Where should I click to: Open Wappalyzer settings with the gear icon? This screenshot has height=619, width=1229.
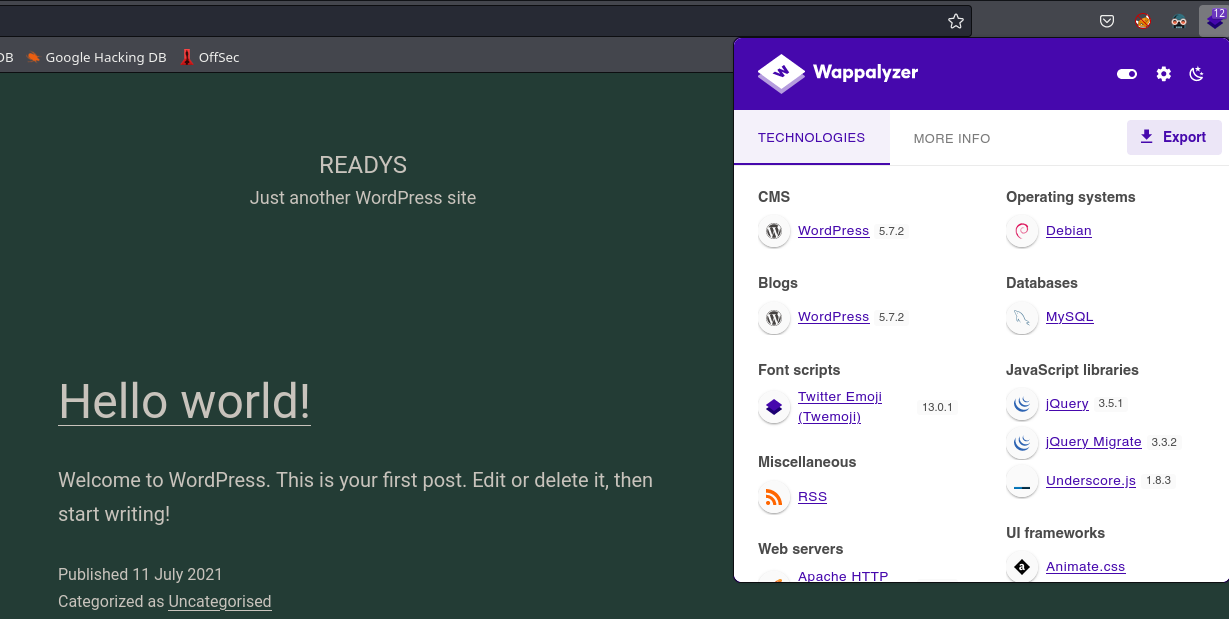(x=1162, y=74)
